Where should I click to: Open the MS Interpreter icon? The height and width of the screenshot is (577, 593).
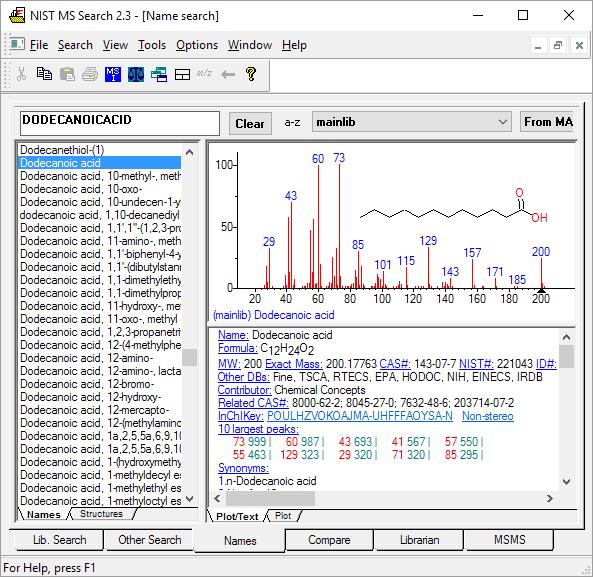pos(113,74)
